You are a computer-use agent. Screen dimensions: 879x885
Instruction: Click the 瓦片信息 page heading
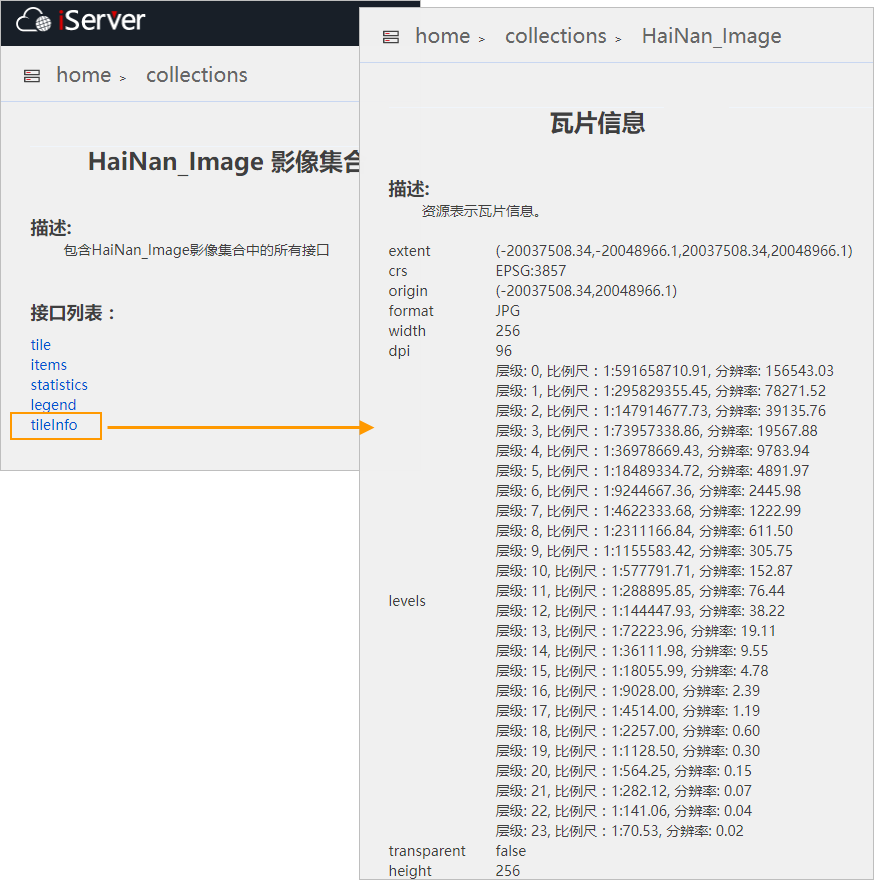597,123
